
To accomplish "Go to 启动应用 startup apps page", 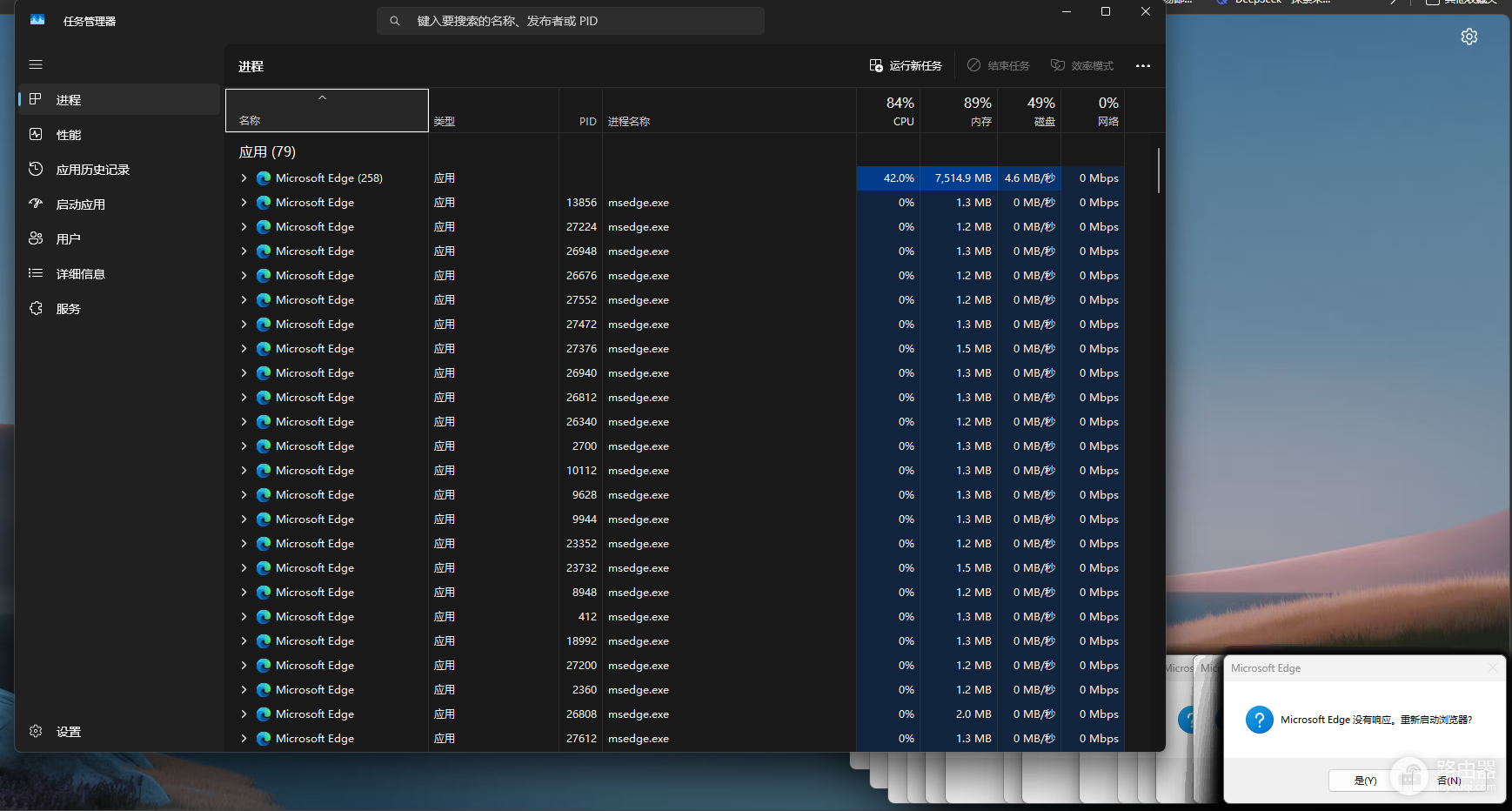I will [119, 204].
